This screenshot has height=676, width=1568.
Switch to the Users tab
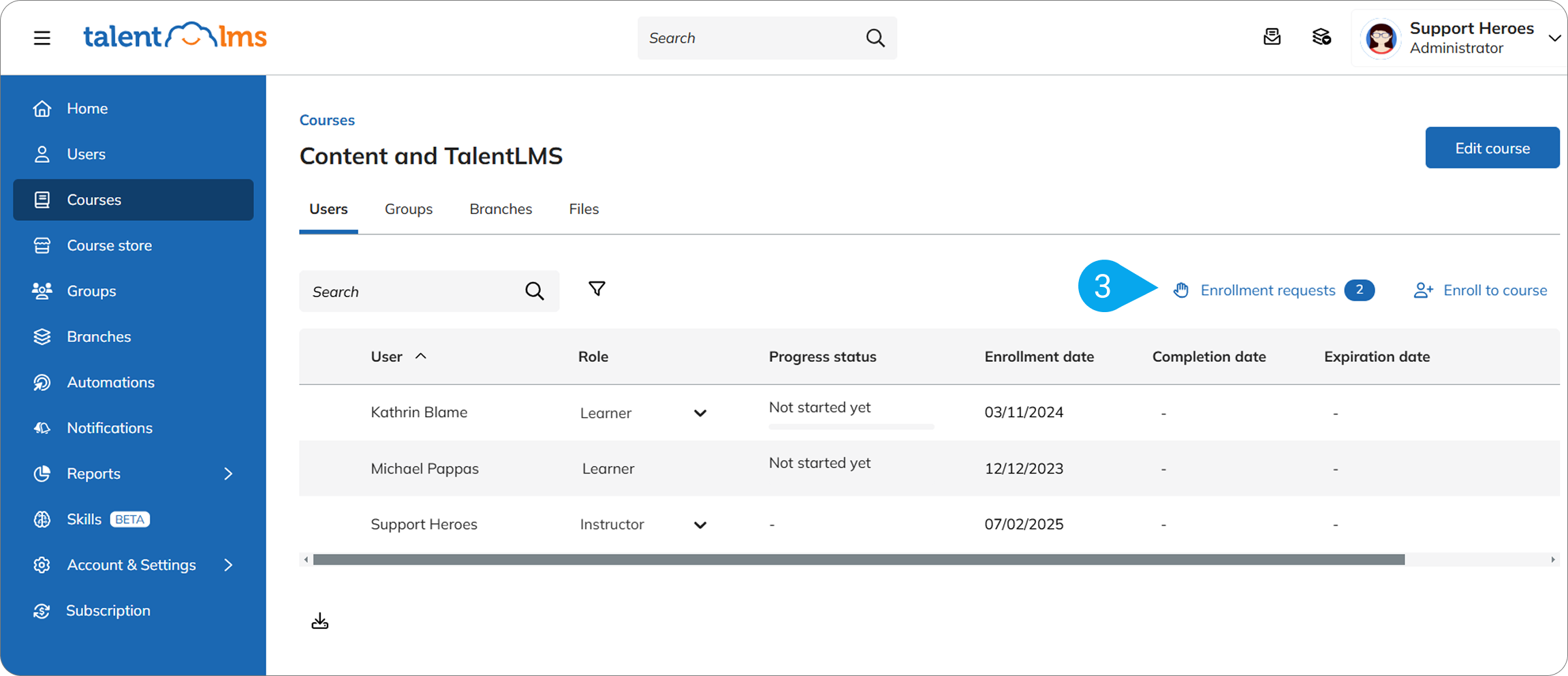(x=328, y=209)
